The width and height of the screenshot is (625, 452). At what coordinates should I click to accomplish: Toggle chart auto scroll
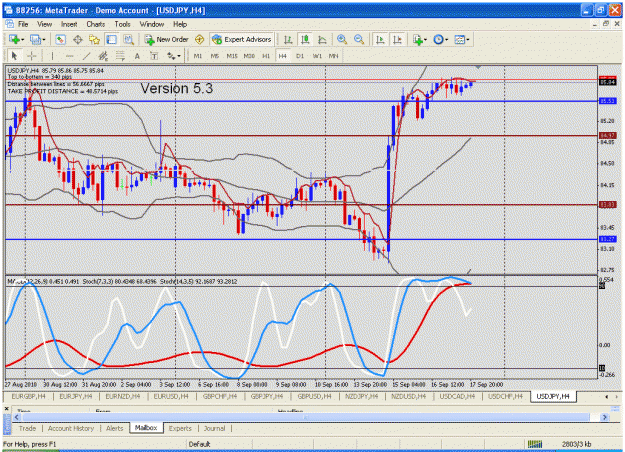click(x=380, y=39)
